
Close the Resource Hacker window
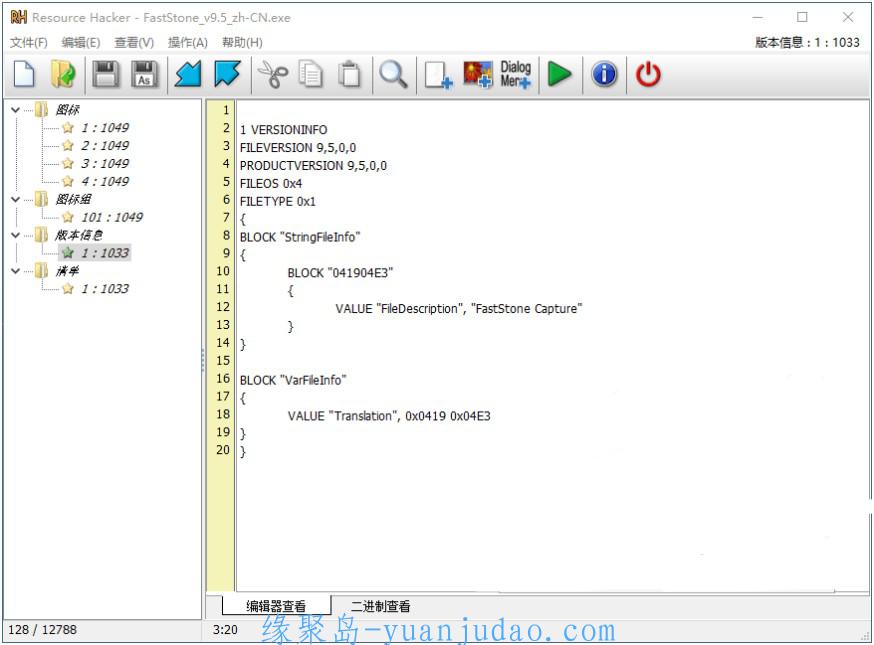[848, 17]
